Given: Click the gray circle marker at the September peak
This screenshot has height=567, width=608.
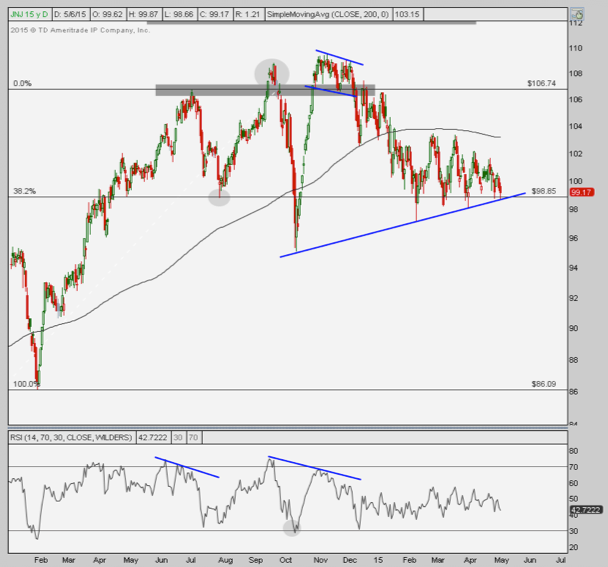Looking at the screenshot, I should [271, 72].
